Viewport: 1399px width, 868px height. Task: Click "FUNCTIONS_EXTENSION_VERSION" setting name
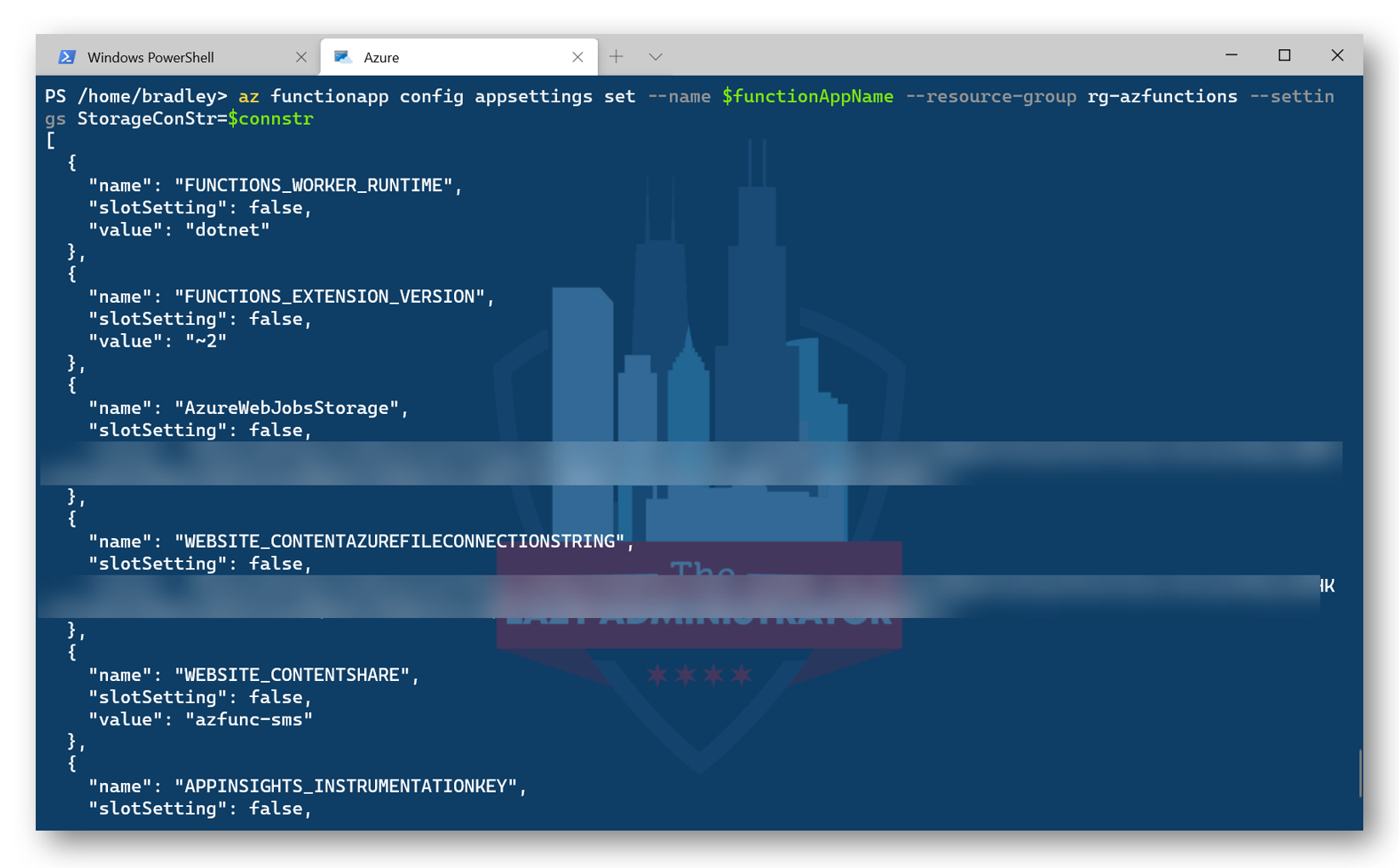tap(330, 297)
